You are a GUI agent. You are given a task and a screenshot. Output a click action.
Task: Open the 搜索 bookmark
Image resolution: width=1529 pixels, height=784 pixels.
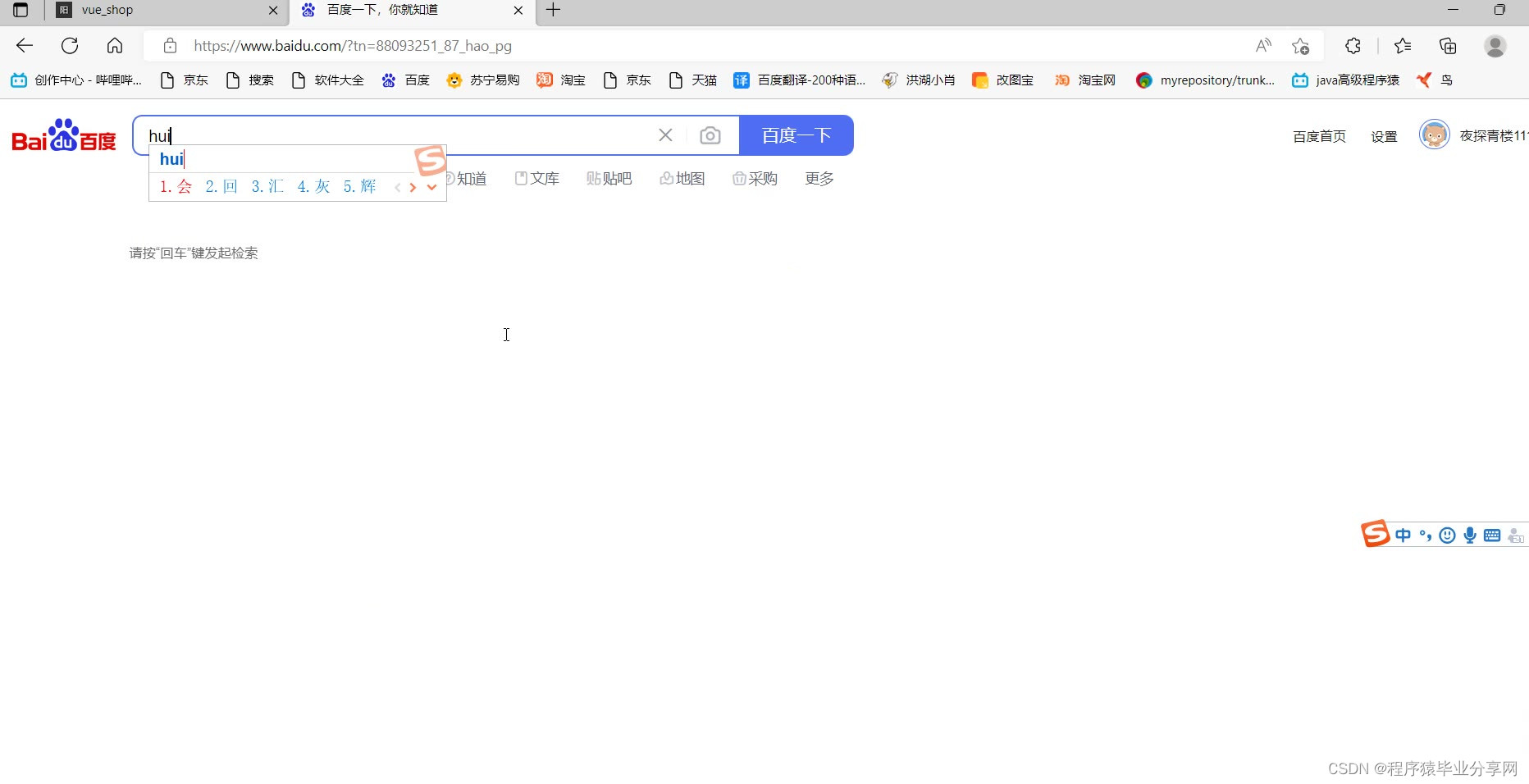click(250, 80)
